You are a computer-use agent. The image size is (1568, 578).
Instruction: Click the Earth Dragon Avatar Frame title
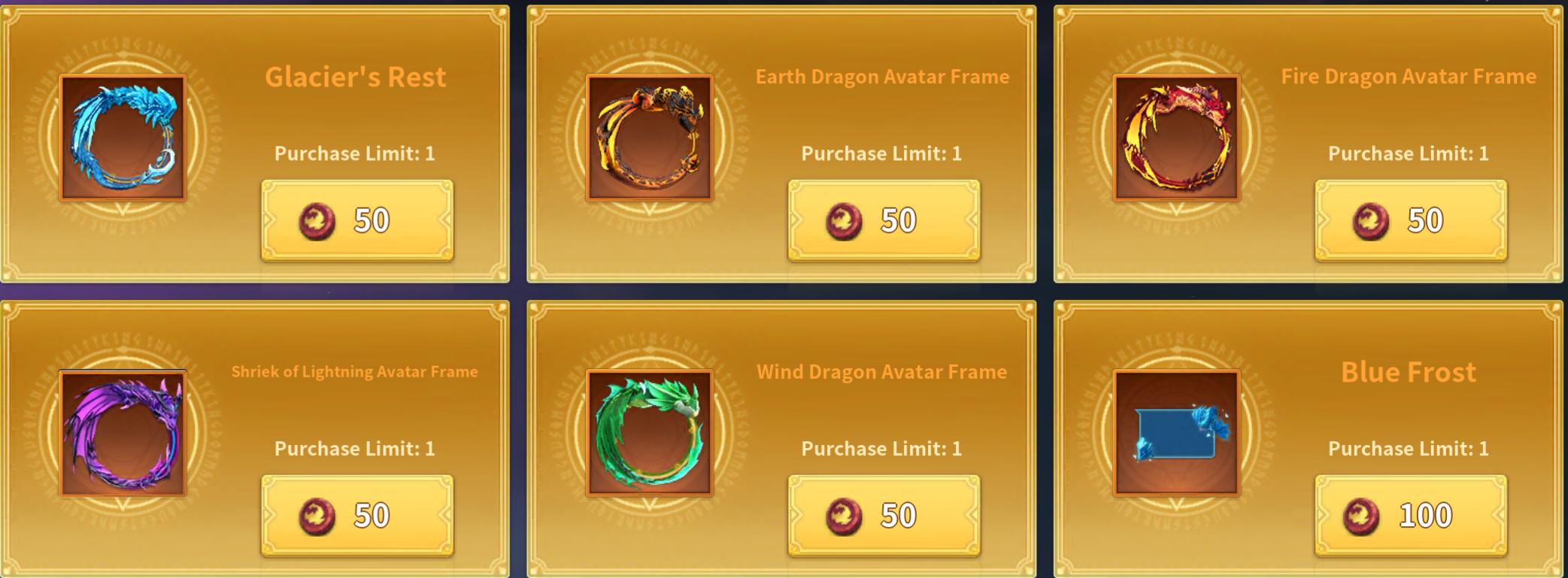(882, 77)
